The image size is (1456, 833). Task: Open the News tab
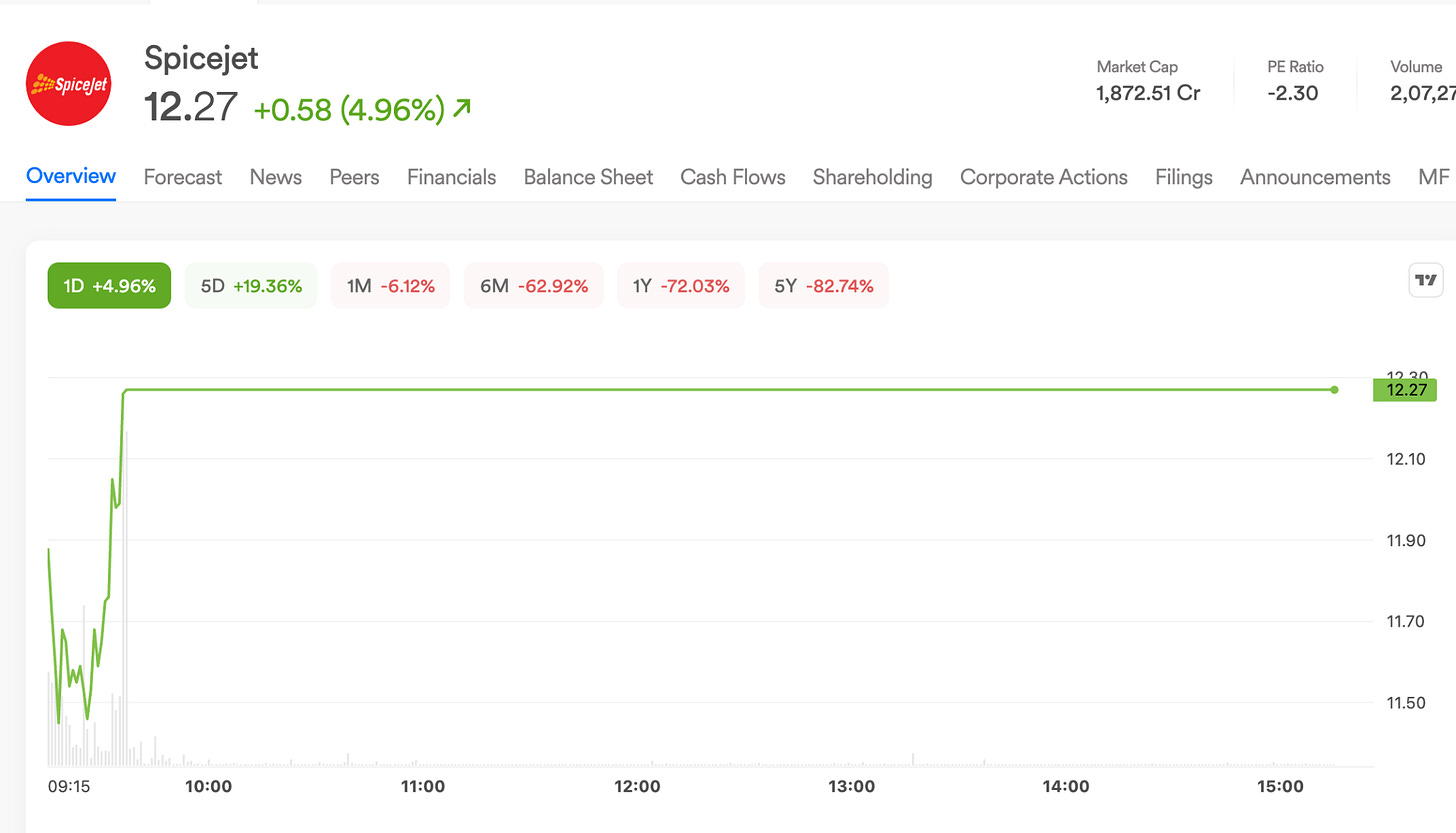pyautogui.click(x=276, y=177)
